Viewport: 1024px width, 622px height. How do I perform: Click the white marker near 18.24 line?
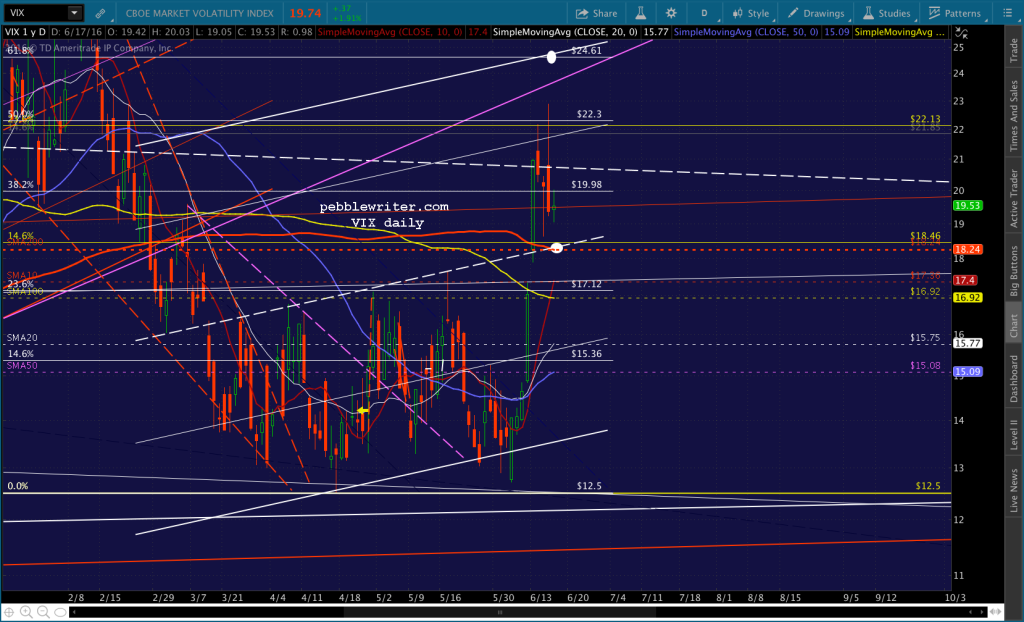tap(556, 248)
